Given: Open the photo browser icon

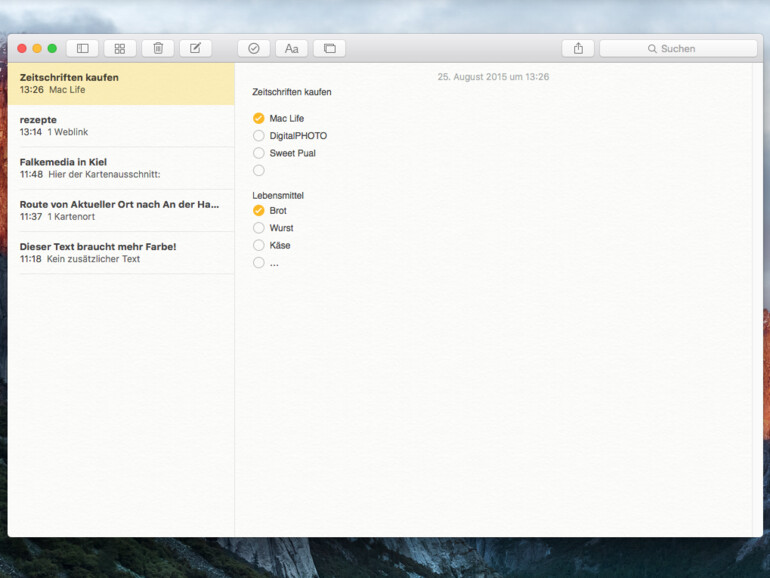Looking at the screenshot, I should (x=329, y=48).
